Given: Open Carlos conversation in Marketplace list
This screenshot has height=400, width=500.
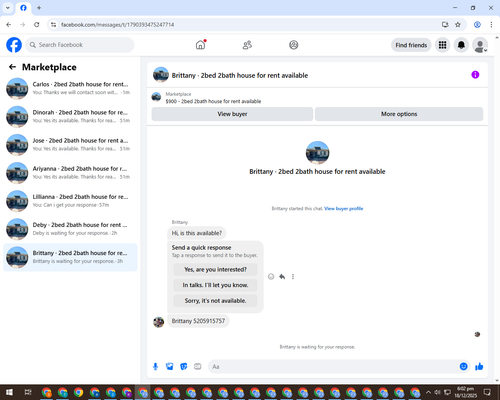Looking at the screenshot, I should 70,88.
